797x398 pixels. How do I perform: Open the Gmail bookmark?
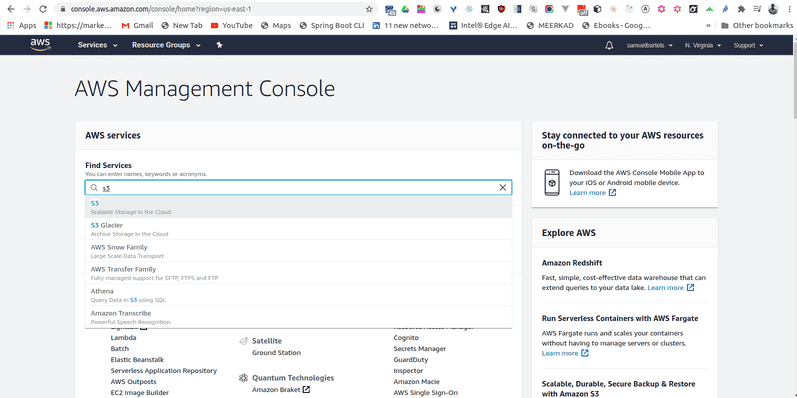pos(137,25)
